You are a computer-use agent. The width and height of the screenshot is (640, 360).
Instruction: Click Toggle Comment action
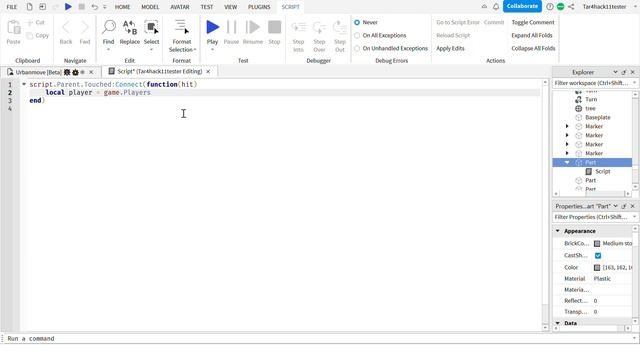533,22
